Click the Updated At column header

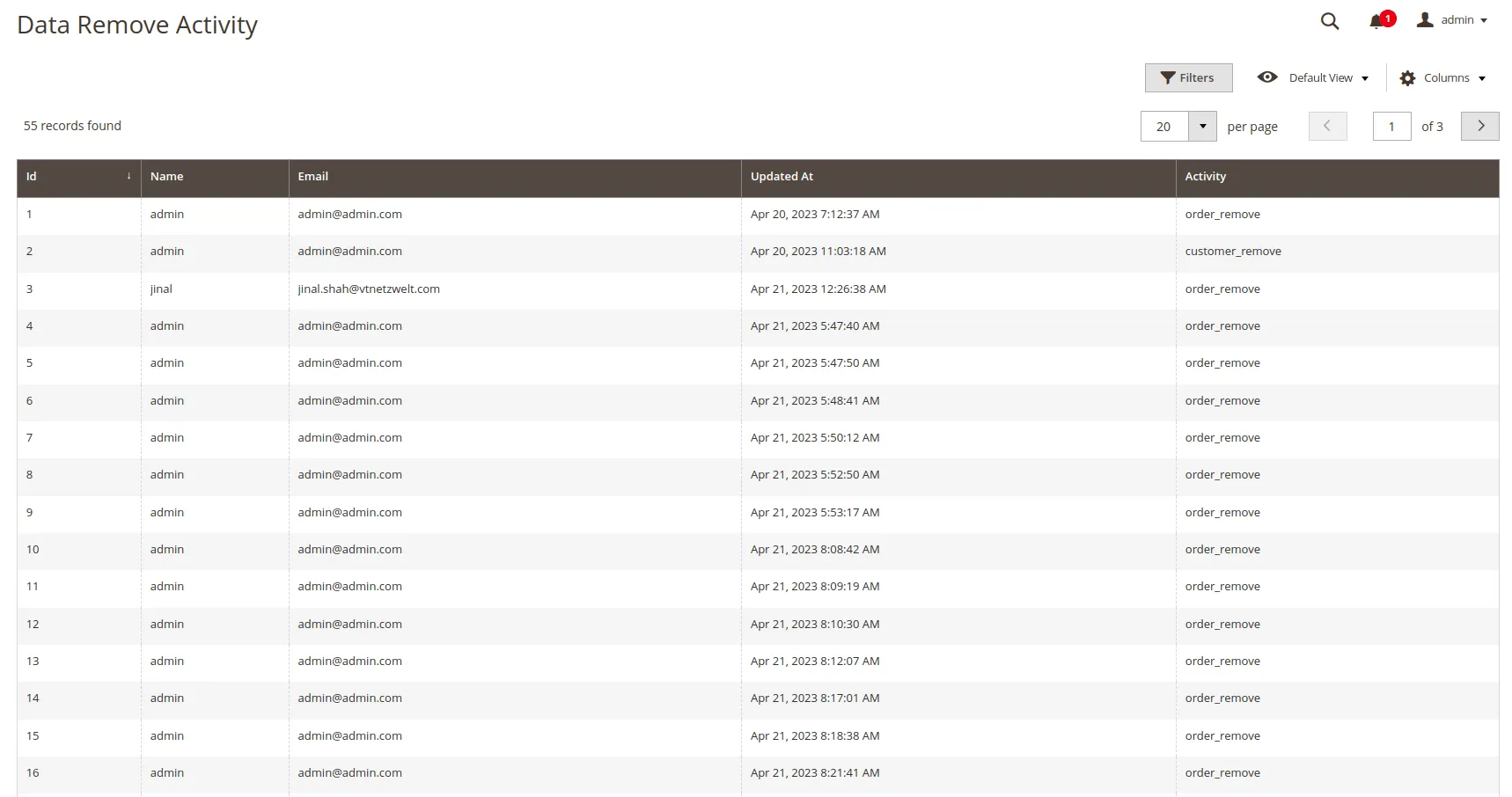click(782, 177)
